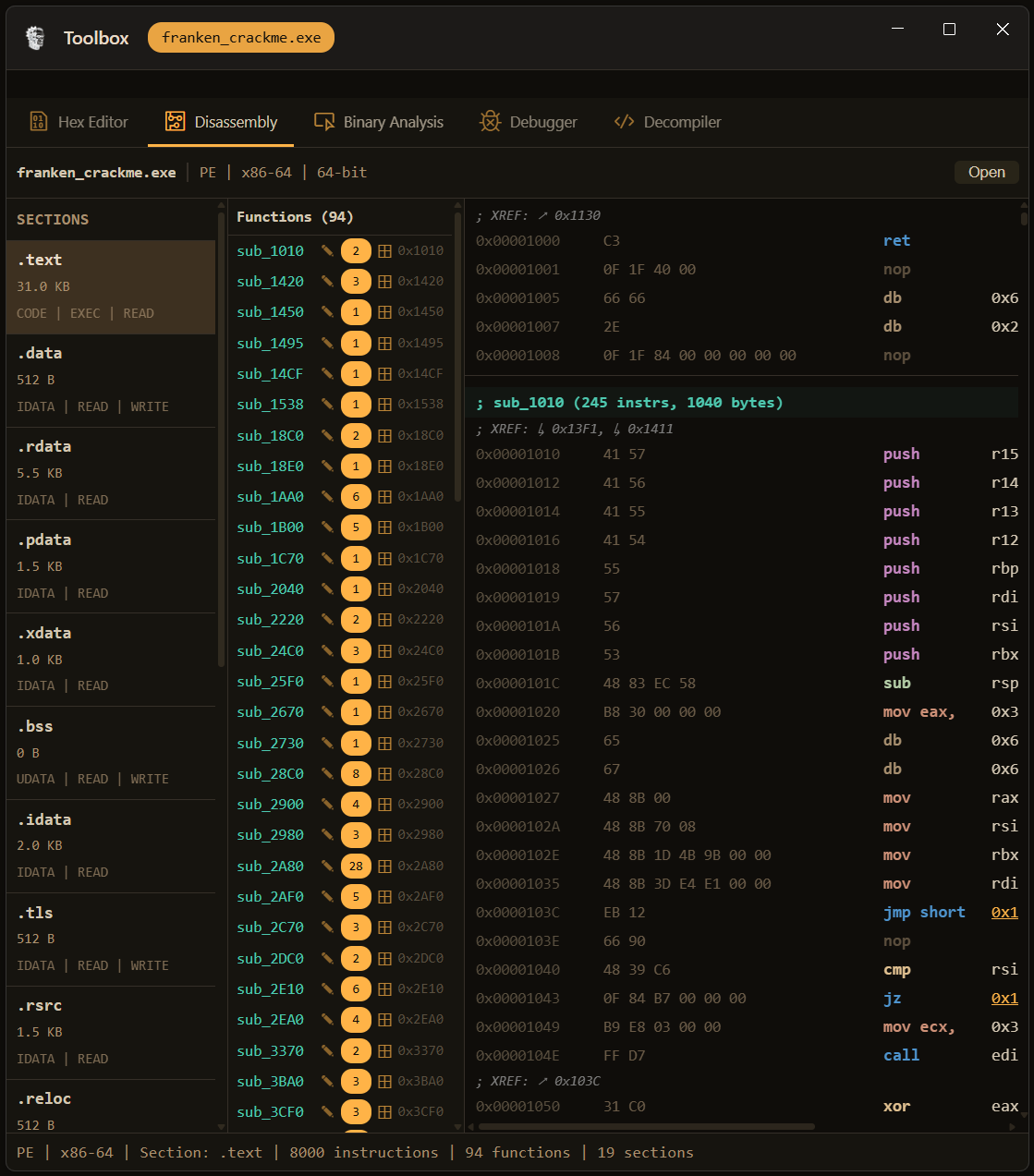Select the .xdata section
The image size is (1034, 1176).
point(111,660)
